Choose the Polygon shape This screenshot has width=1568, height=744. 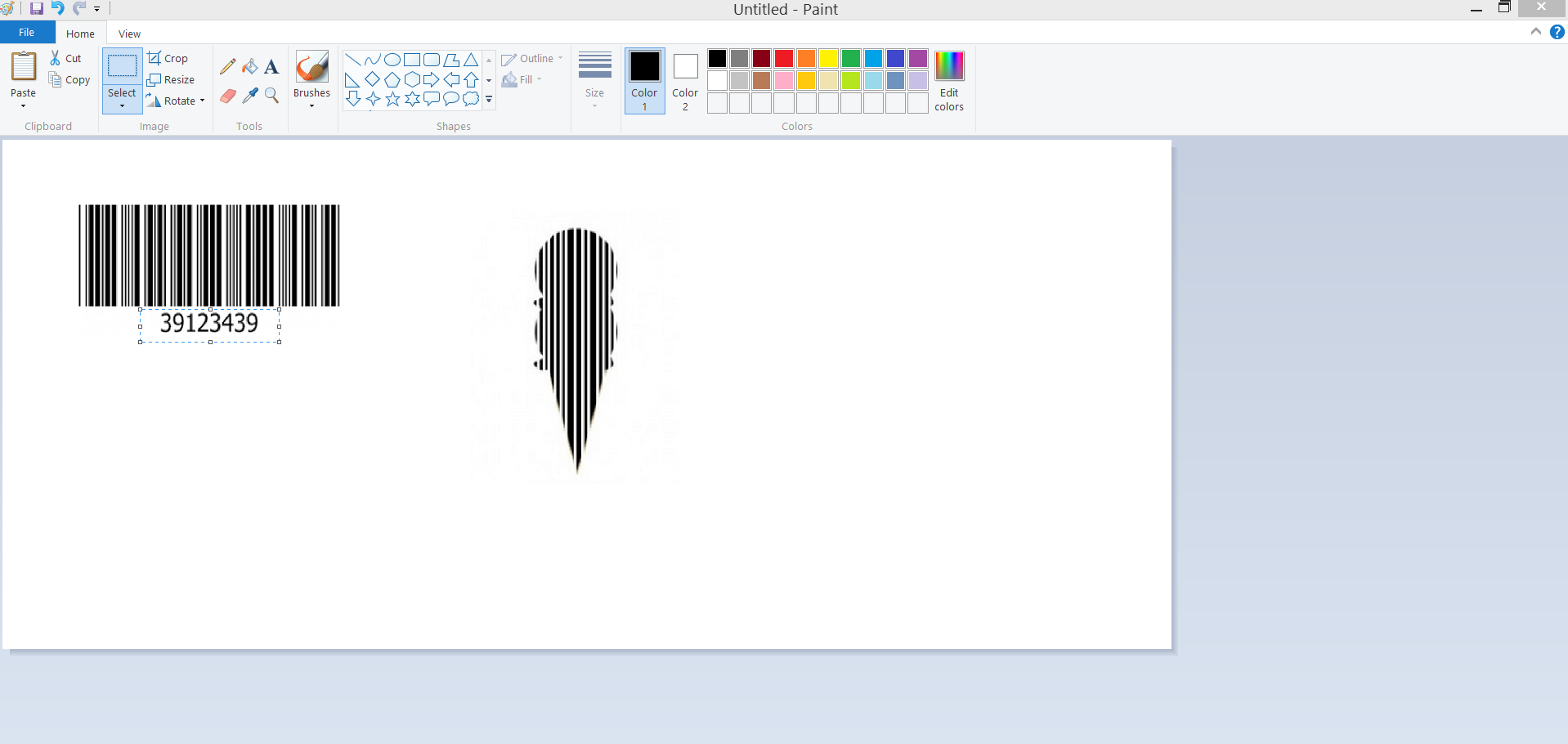click(451, 60)
